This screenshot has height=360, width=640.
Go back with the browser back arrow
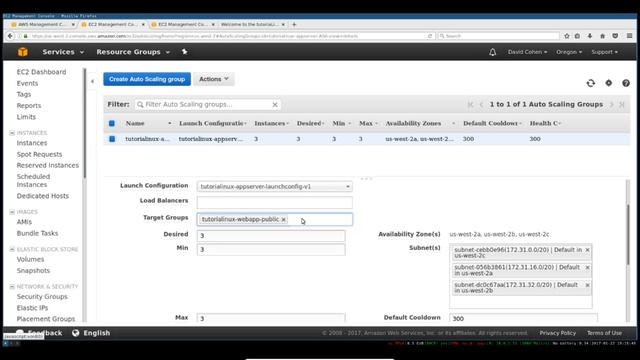pyautogui.click(x=10, y=36)
